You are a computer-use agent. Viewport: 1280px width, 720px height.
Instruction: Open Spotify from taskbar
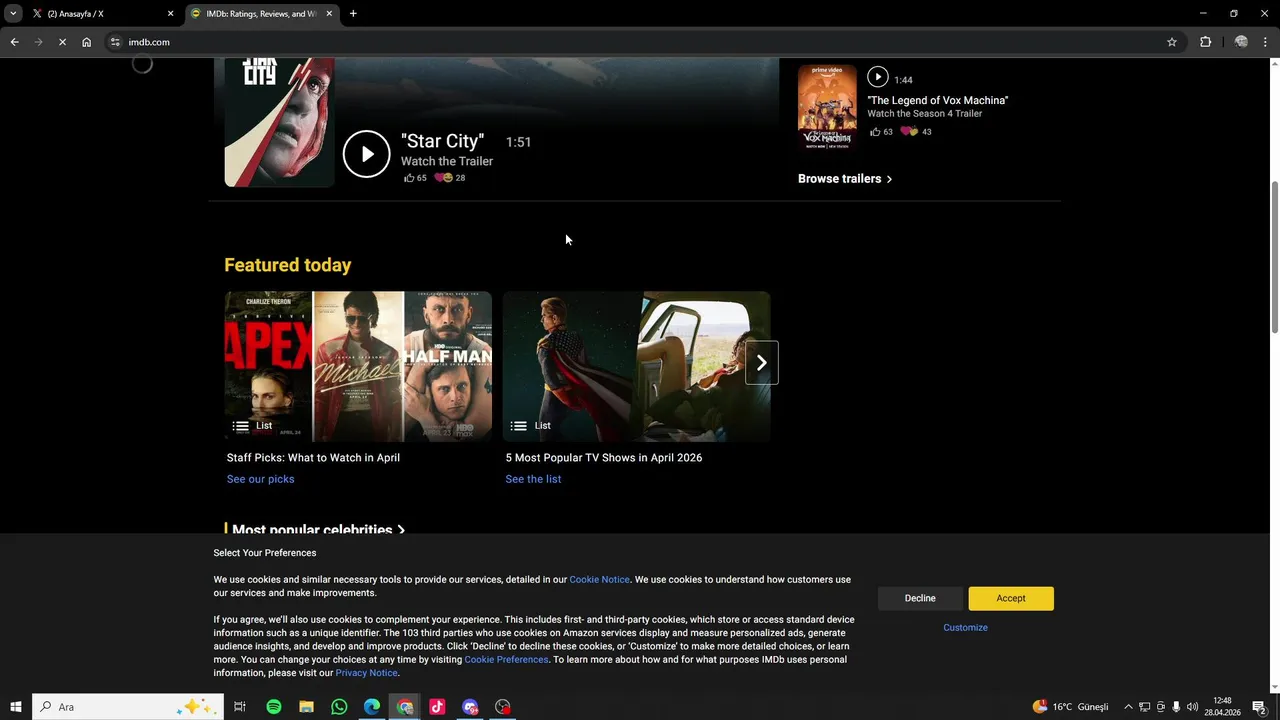[x=274, y=707]
